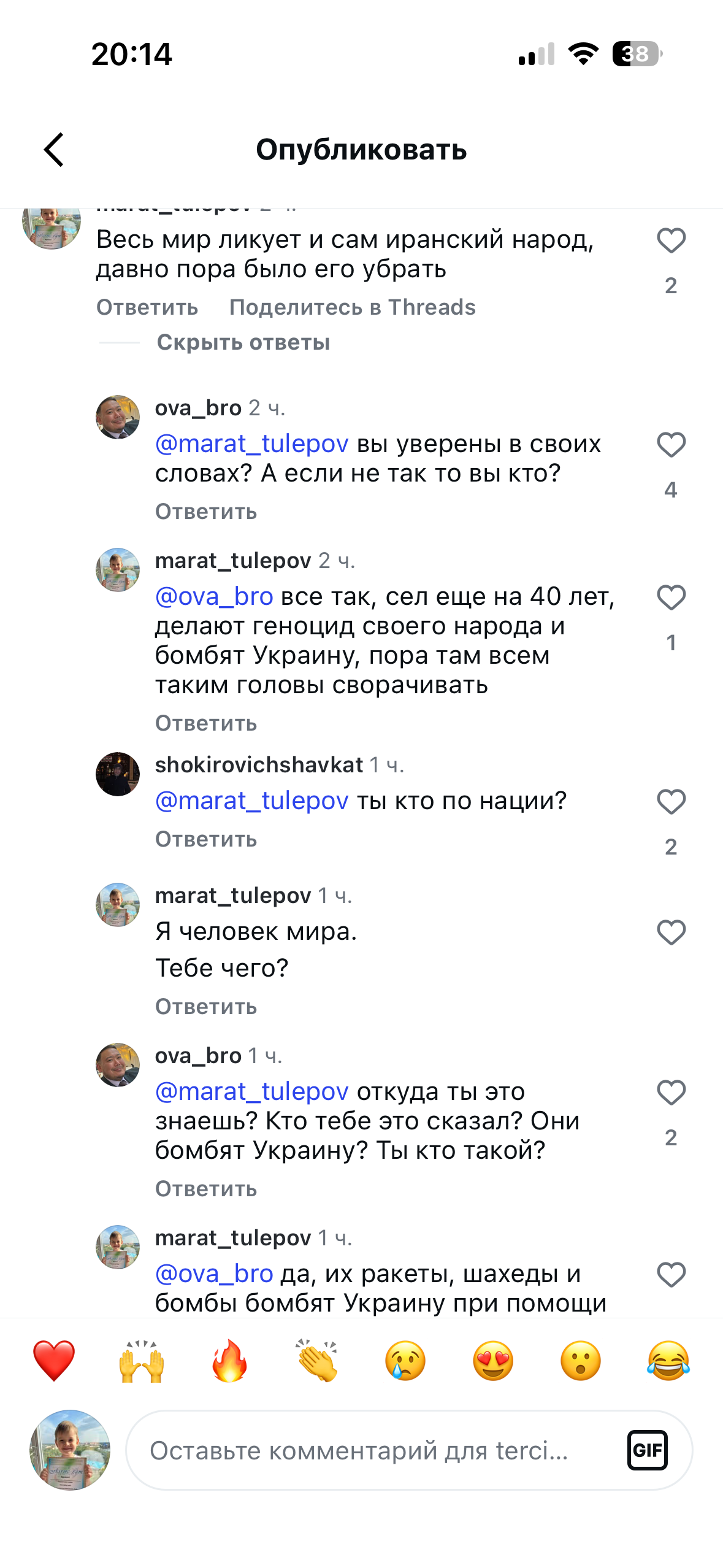Tap Поделитесь в Threads link
723x1568 pixels.
pyautogui.click(x=352, y=307)
